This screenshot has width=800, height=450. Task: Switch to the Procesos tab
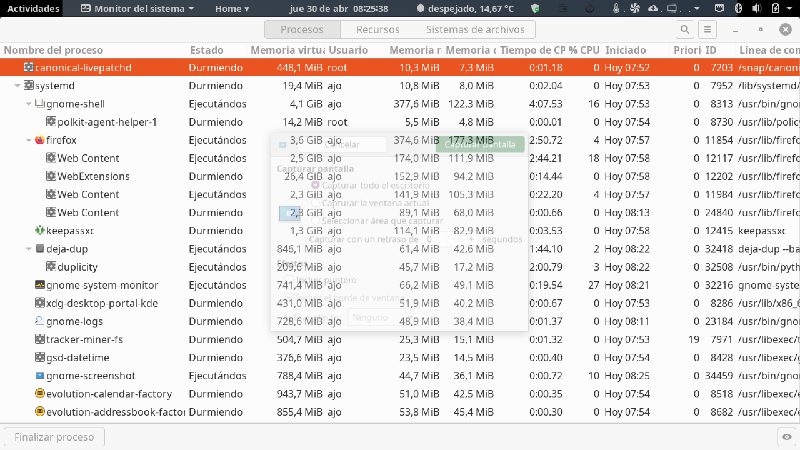[x=302, y=30]
